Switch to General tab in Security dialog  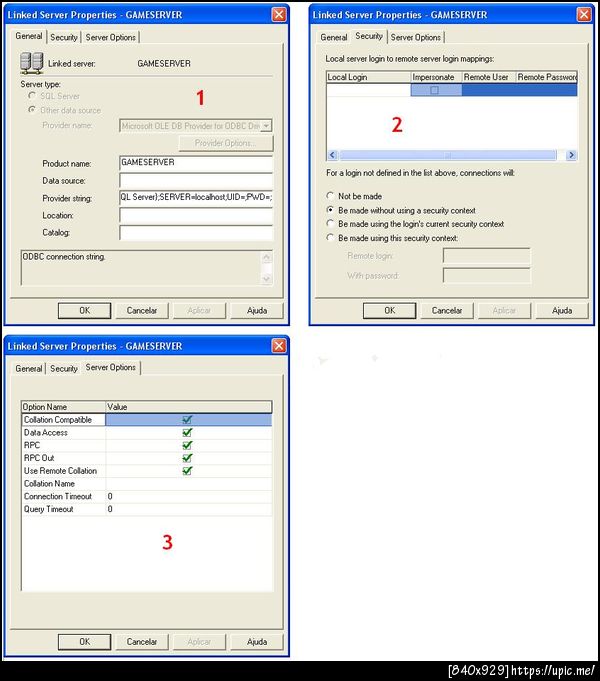334,37
